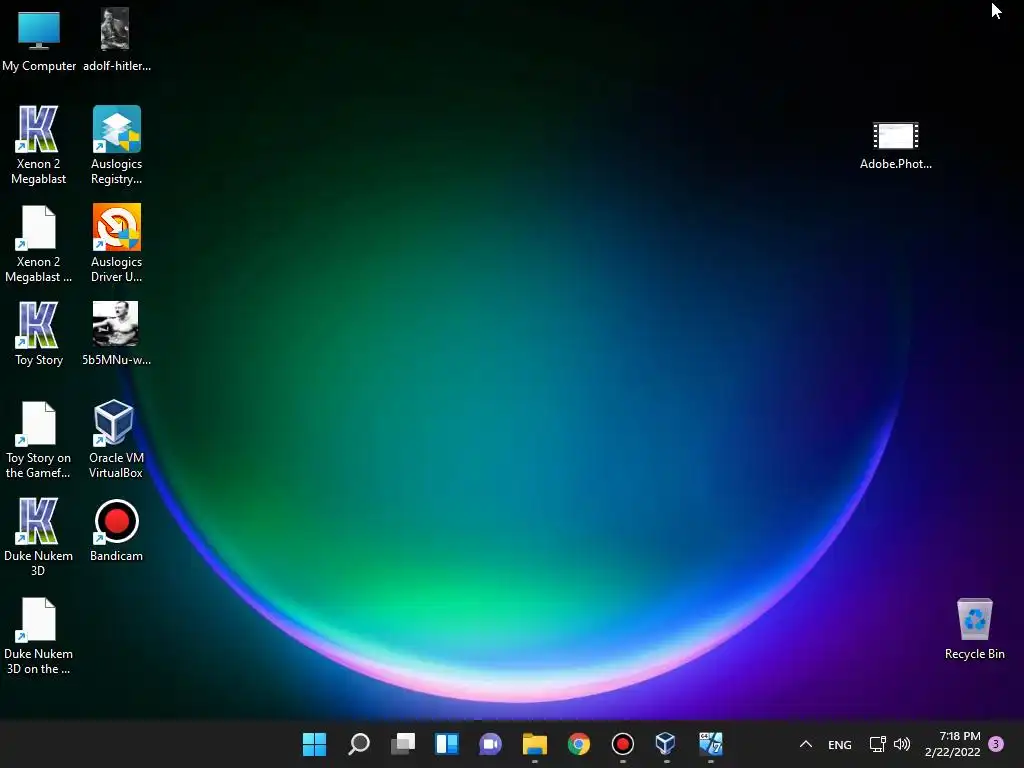
Task: Select the My Computer desktop icon
Action: pyautogui.click(x=39, y=40)
